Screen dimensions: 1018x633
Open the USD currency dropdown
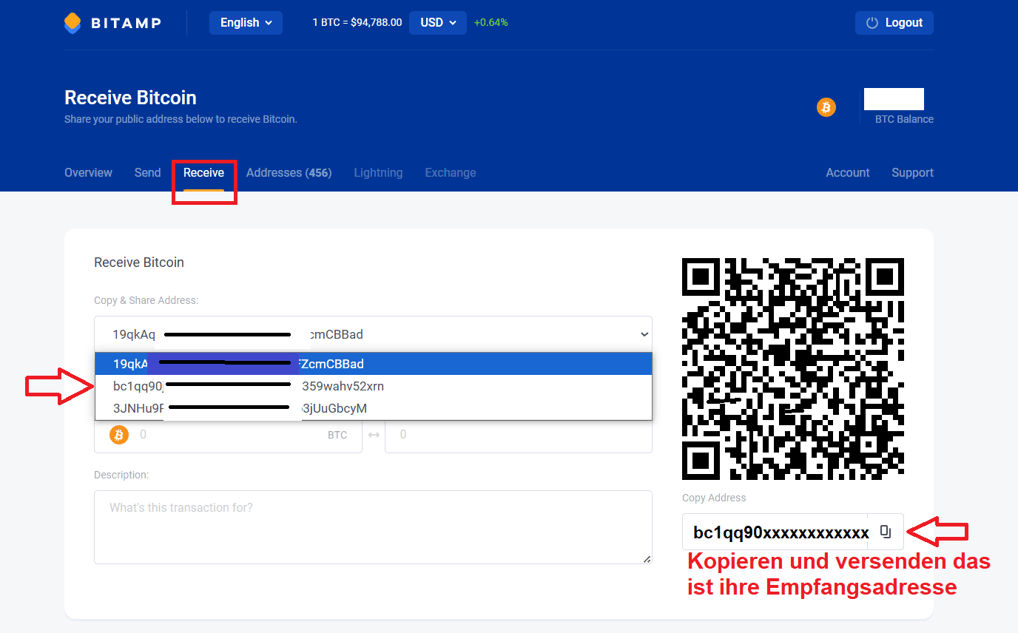pos(438,23)
